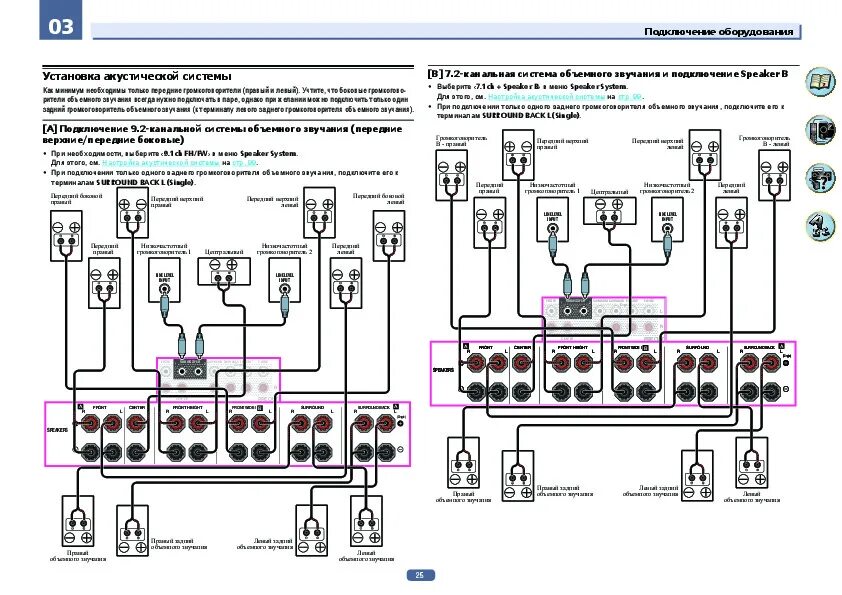Open the contents book icon

[820, 83]
